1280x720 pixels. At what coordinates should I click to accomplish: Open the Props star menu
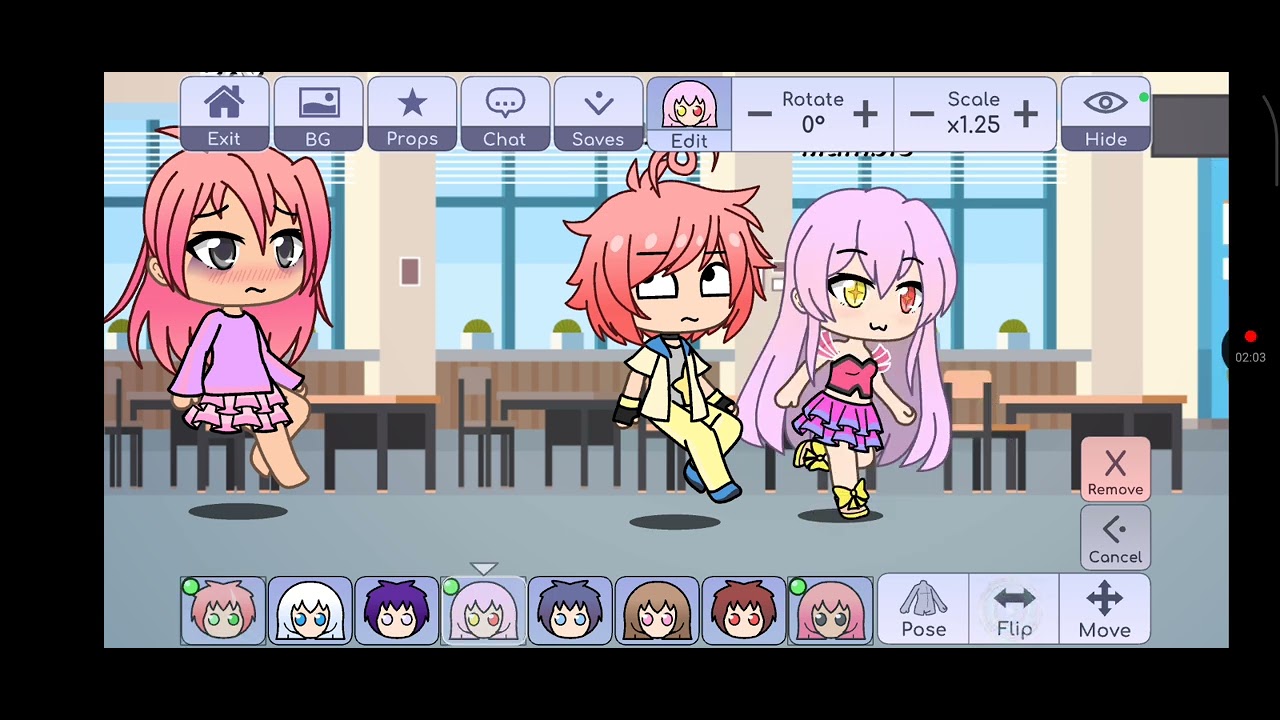412,114
